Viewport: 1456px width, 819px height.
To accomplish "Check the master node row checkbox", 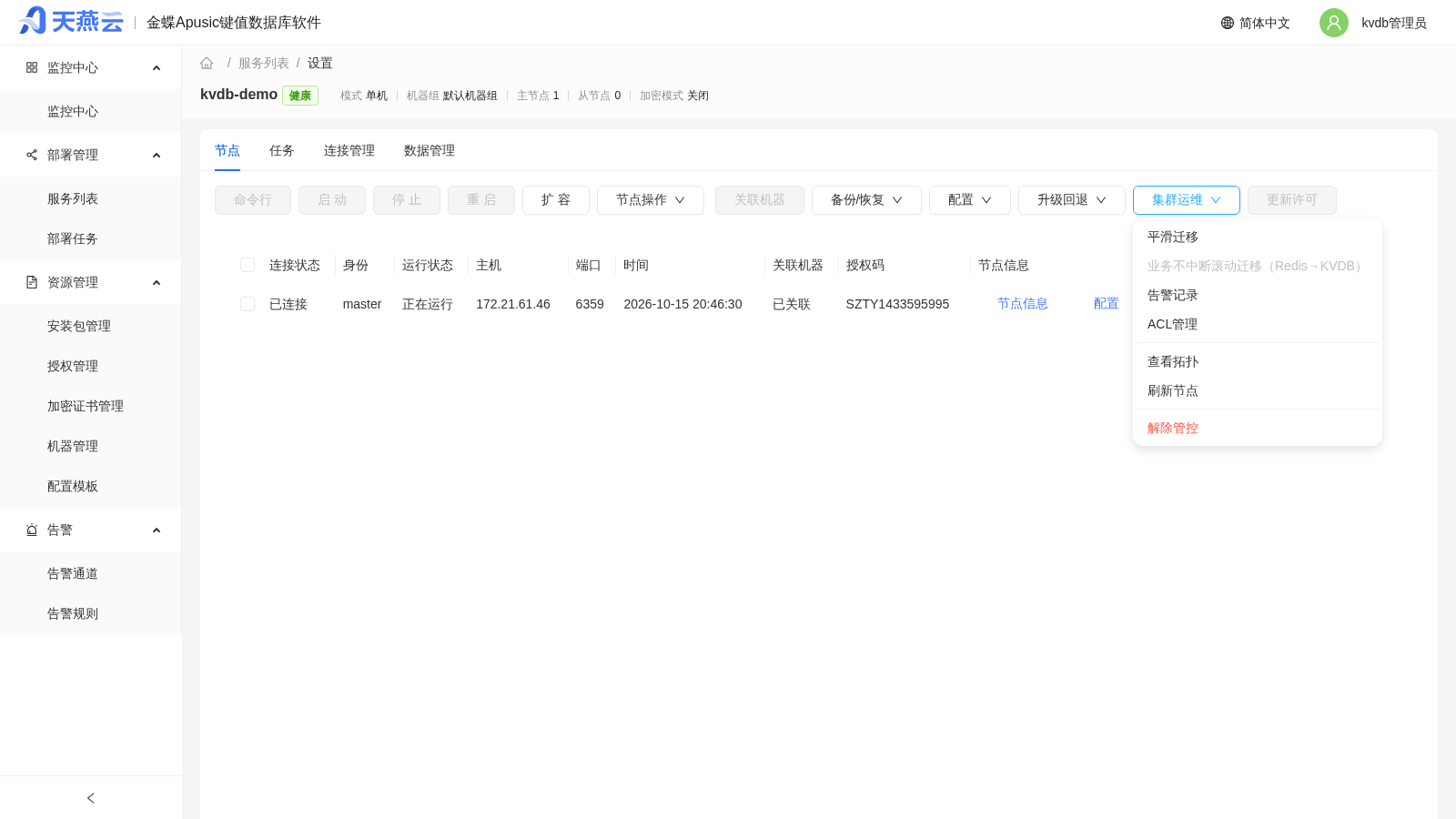I will click(x=248, y=304).
